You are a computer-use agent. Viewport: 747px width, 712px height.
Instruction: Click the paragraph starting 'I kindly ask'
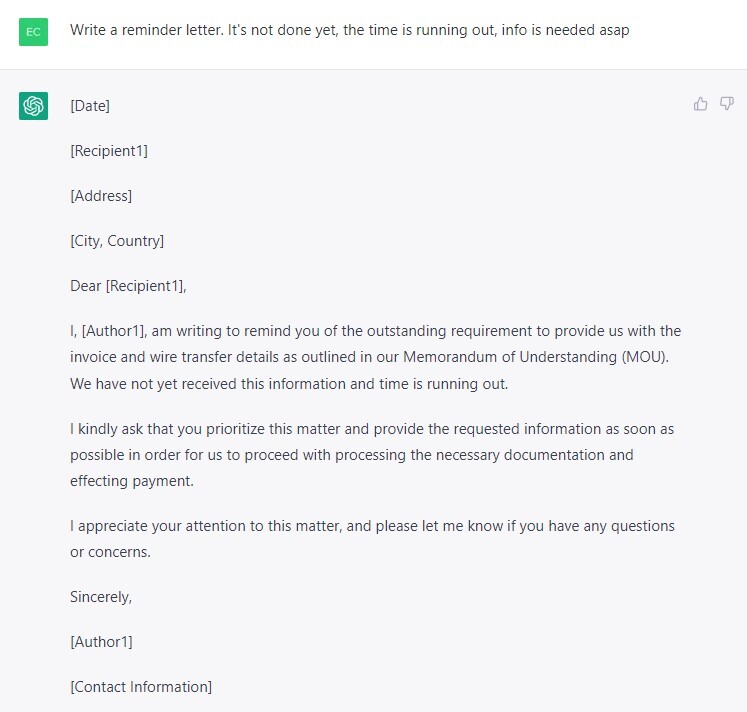click(x=371, y=454)
